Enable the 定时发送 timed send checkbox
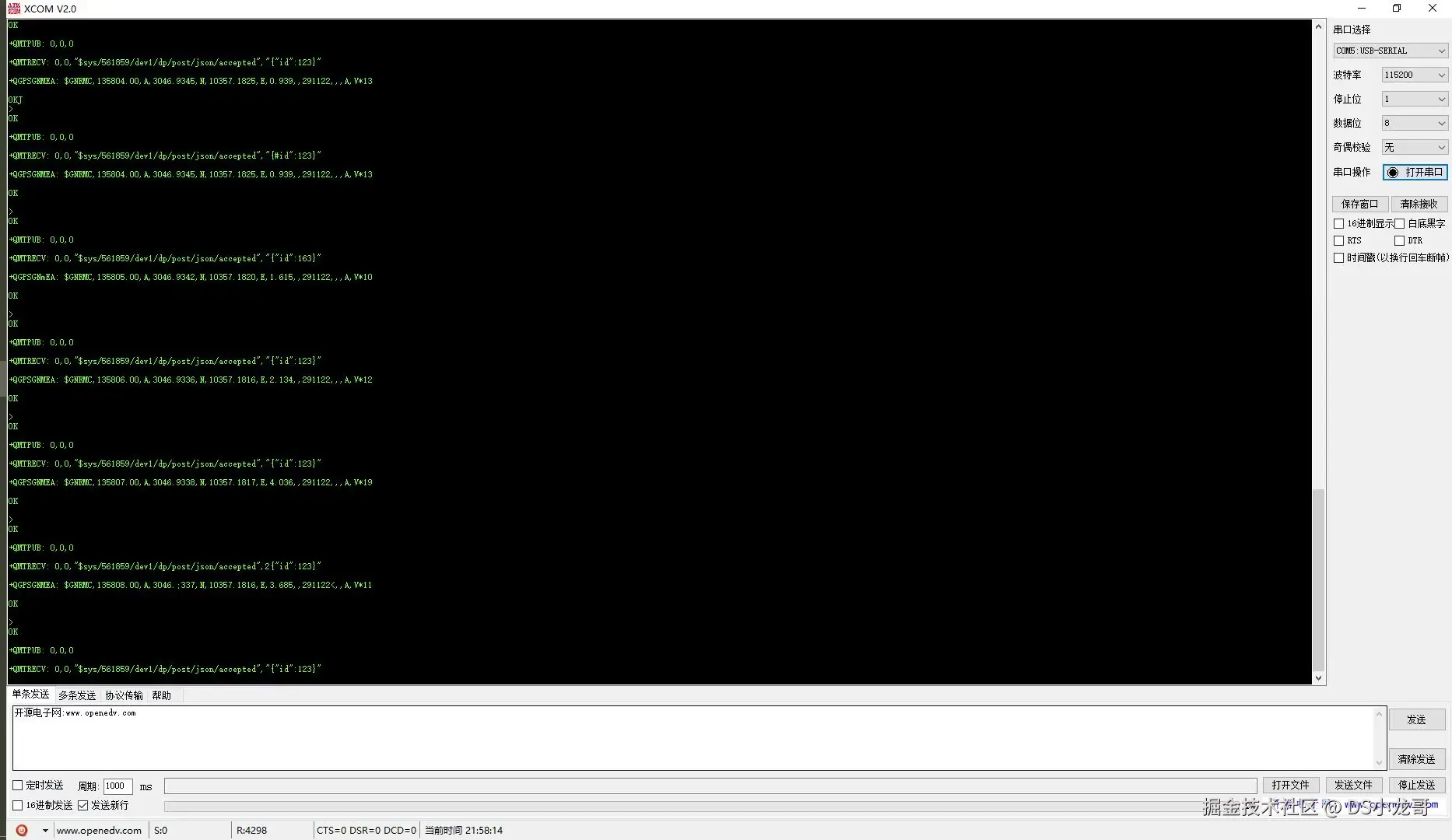 [x=18, y=786]
